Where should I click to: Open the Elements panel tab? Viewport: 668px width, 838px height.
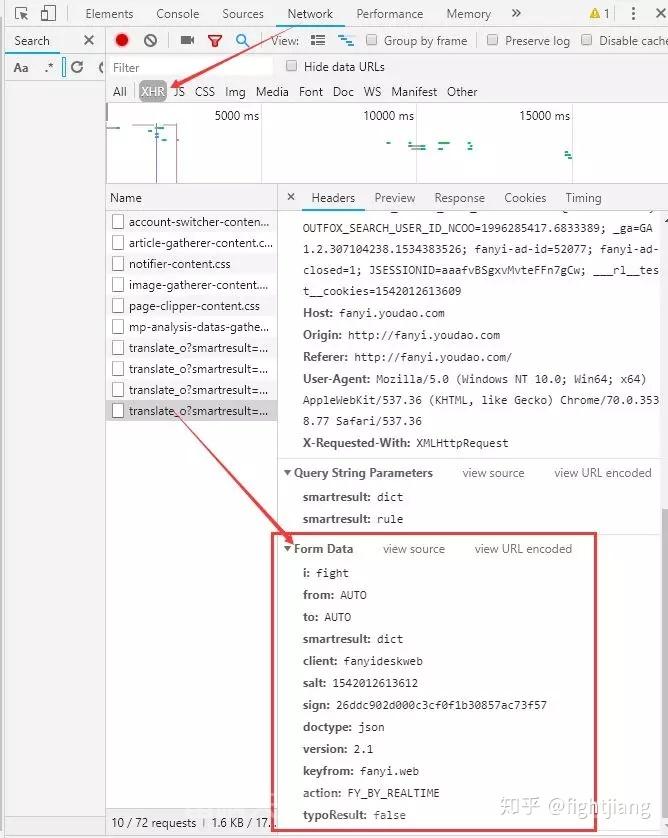pyautogui.click(x=109, y=13)
